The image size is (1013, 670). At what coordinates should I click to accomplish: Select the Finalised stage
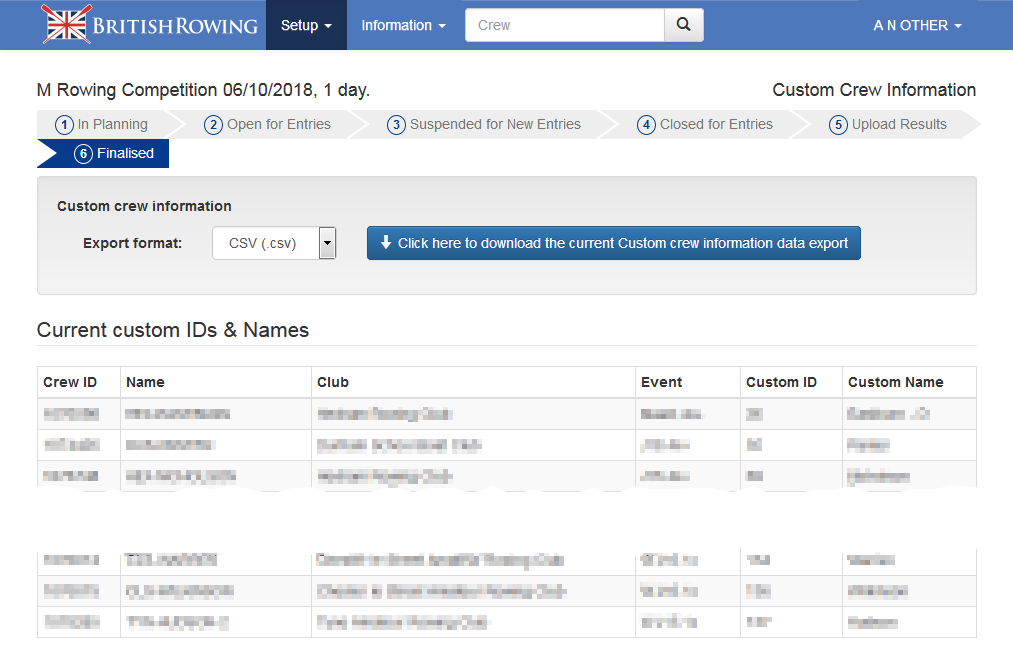(114, 153)
